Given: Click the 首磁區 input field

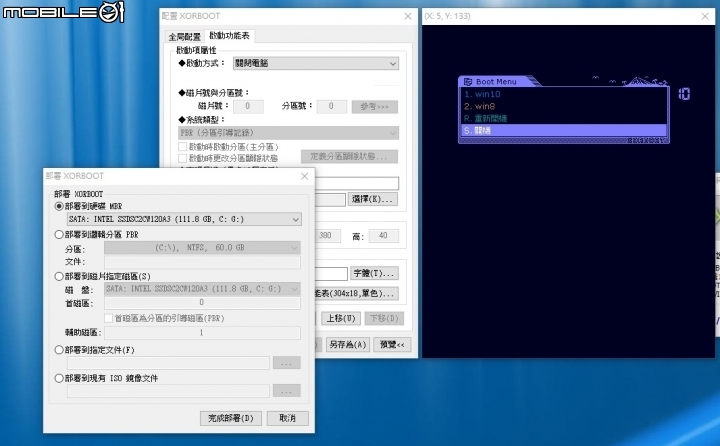Looking at the screenshot, I should tap(202, 302).
